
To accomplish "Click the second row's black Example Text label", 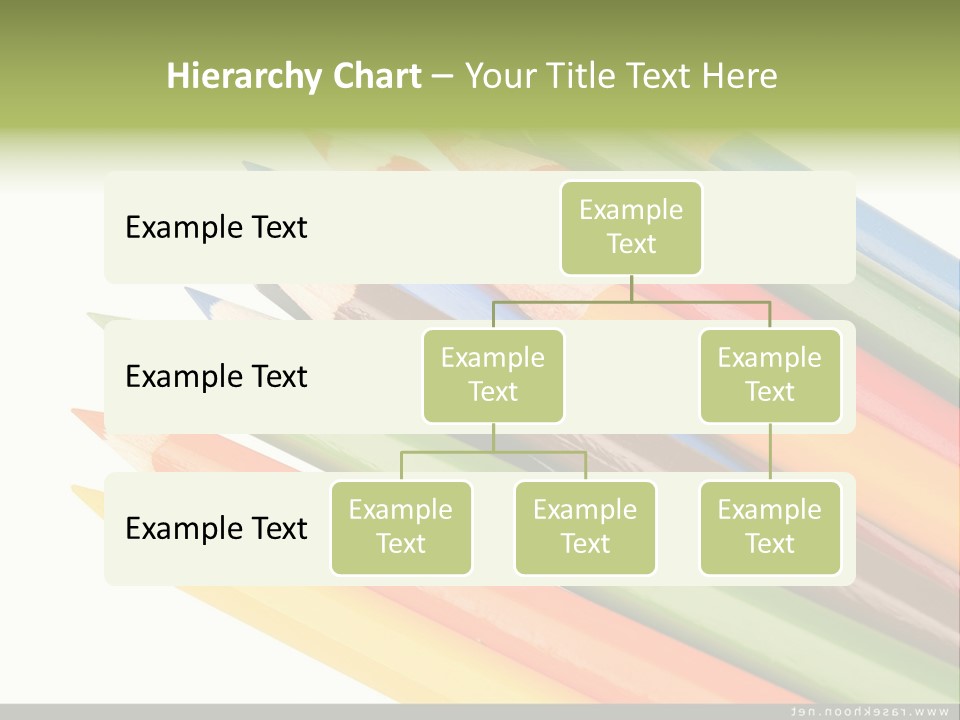I will point(216,377).
